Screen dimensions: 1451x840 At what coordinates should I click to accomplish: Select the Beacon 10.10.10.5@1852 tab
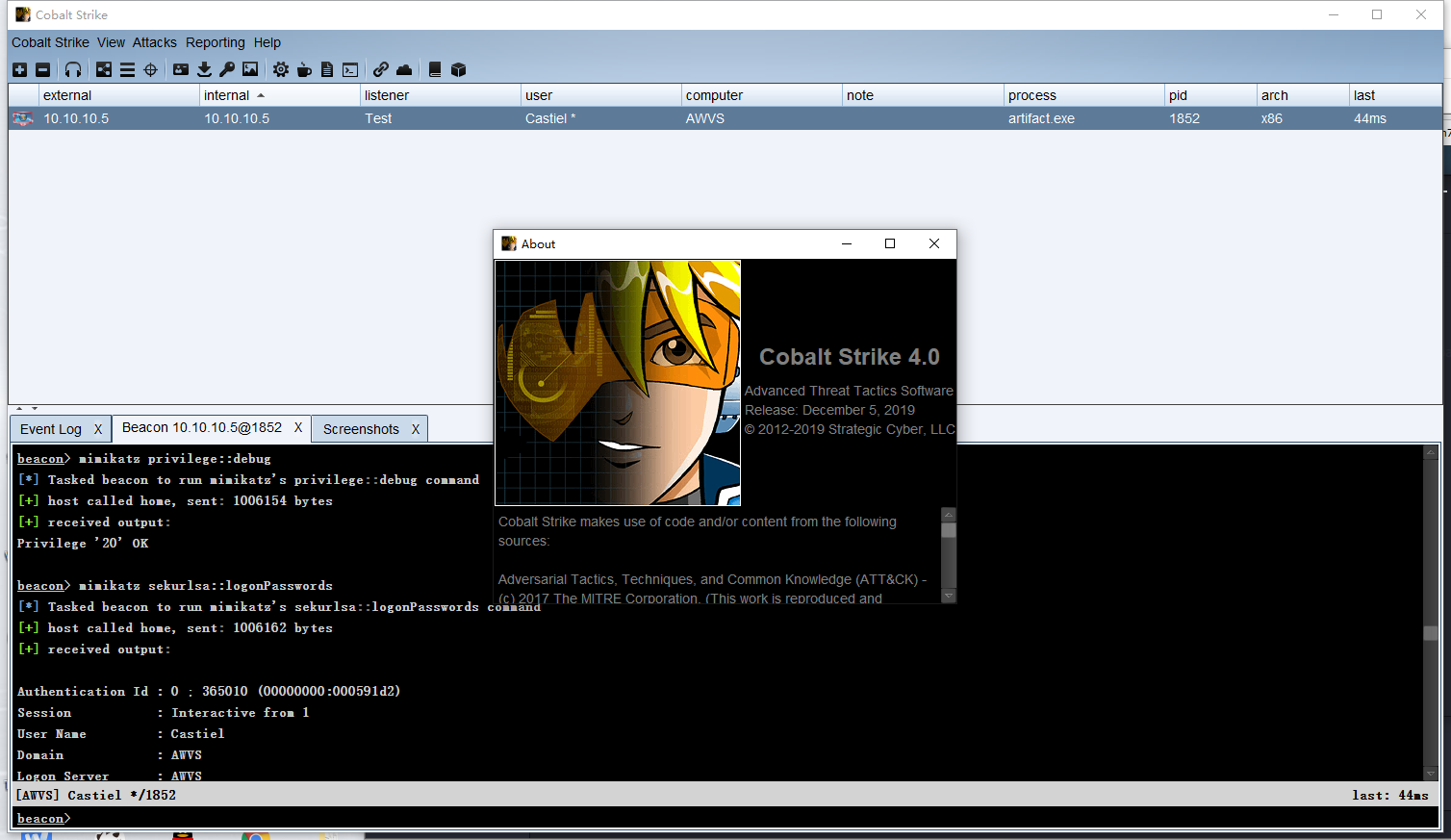coord(202,427)
